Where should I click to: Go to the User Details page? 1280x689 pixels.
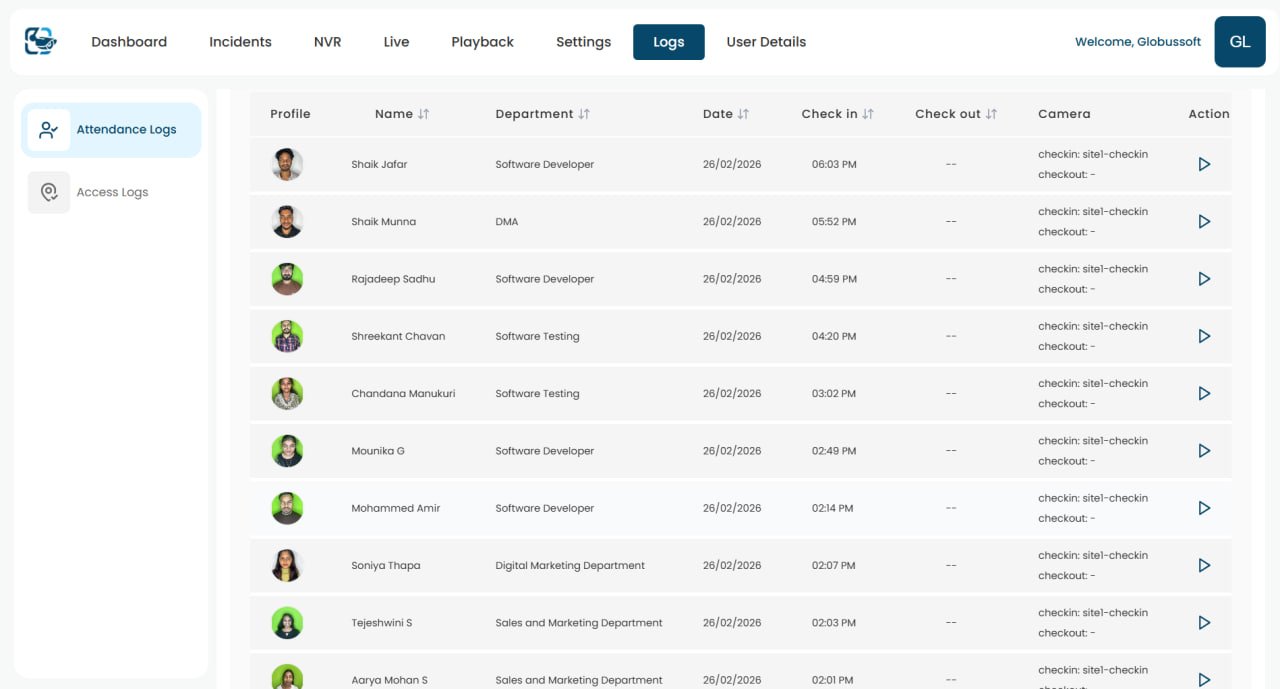(x=766, y=41)
